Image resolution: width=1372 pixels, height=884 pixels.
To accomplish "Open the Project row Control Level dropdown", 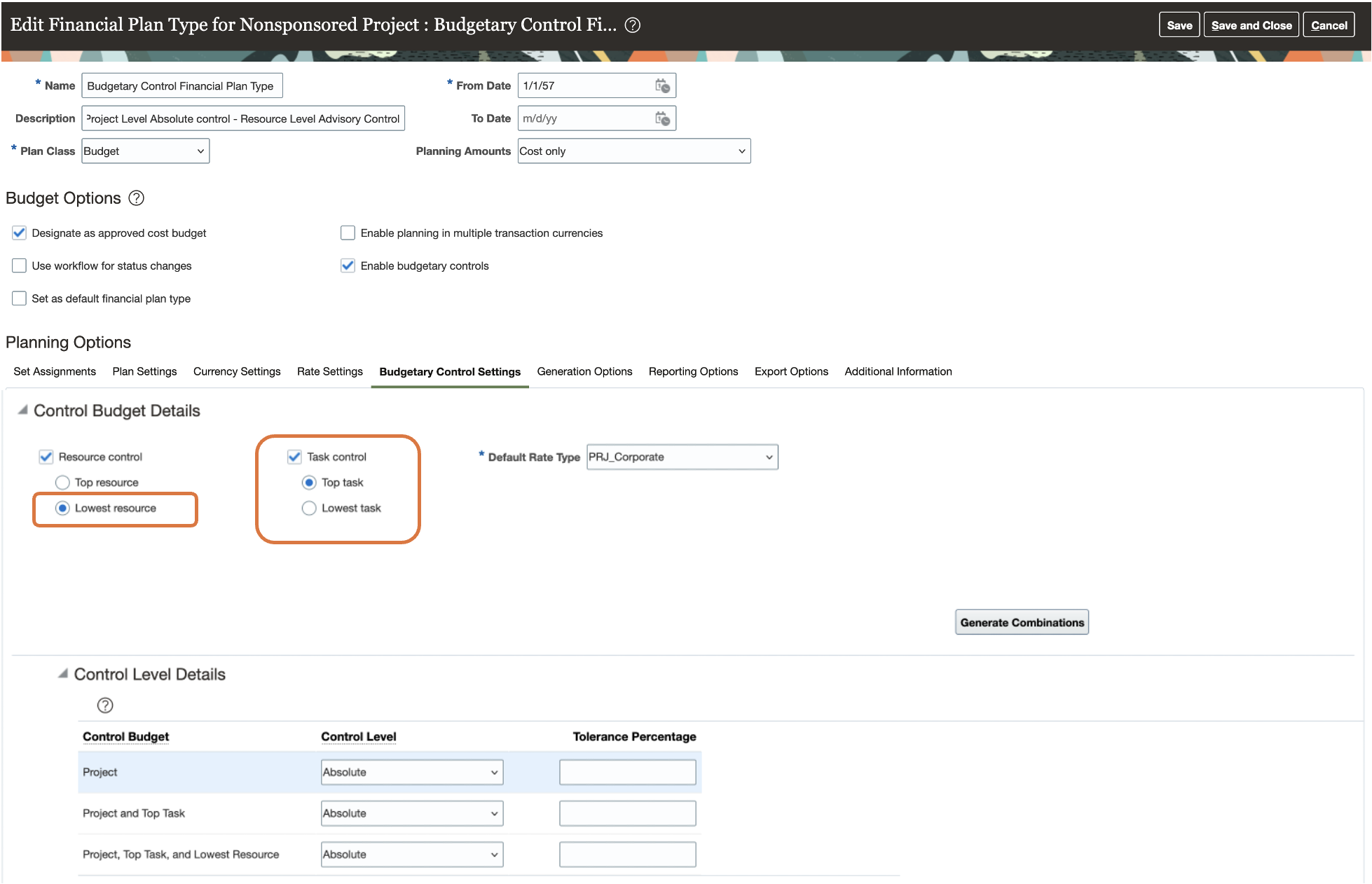I will click(x=411, y=772).
